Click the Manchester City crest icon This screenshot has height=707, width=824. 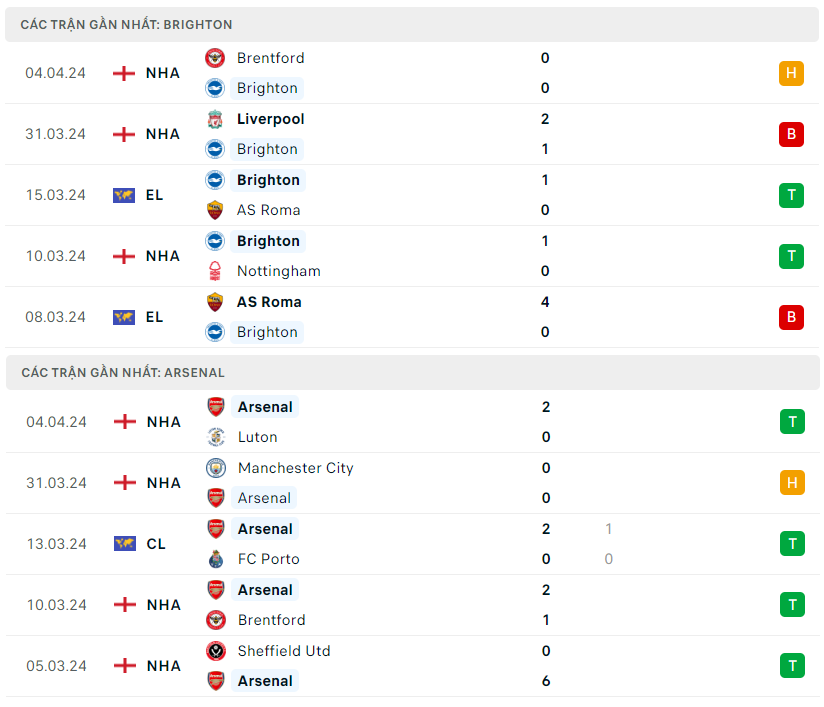coord(216,468)
